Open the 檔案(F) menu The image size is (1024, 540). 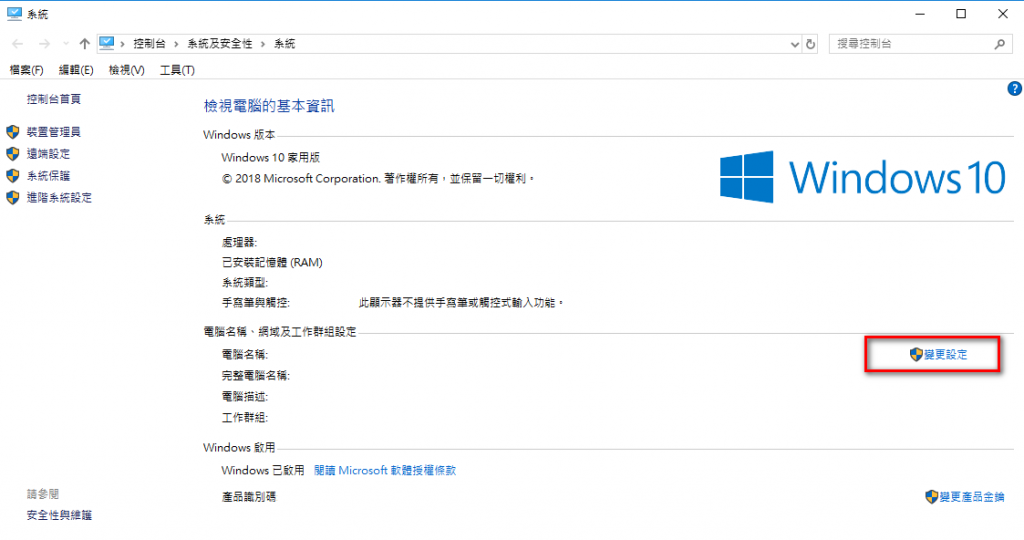click(x=26, y=70)
